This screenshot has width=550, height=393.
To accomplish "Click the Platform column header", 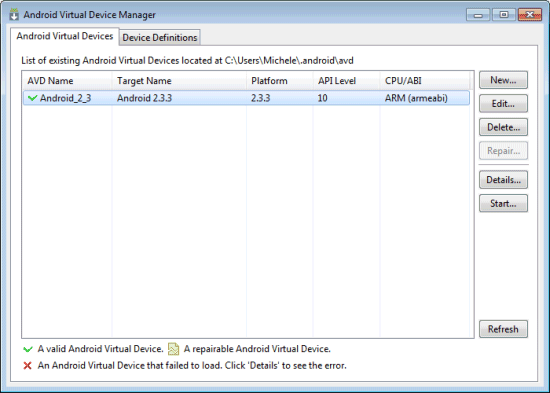I will pos(279,81).
